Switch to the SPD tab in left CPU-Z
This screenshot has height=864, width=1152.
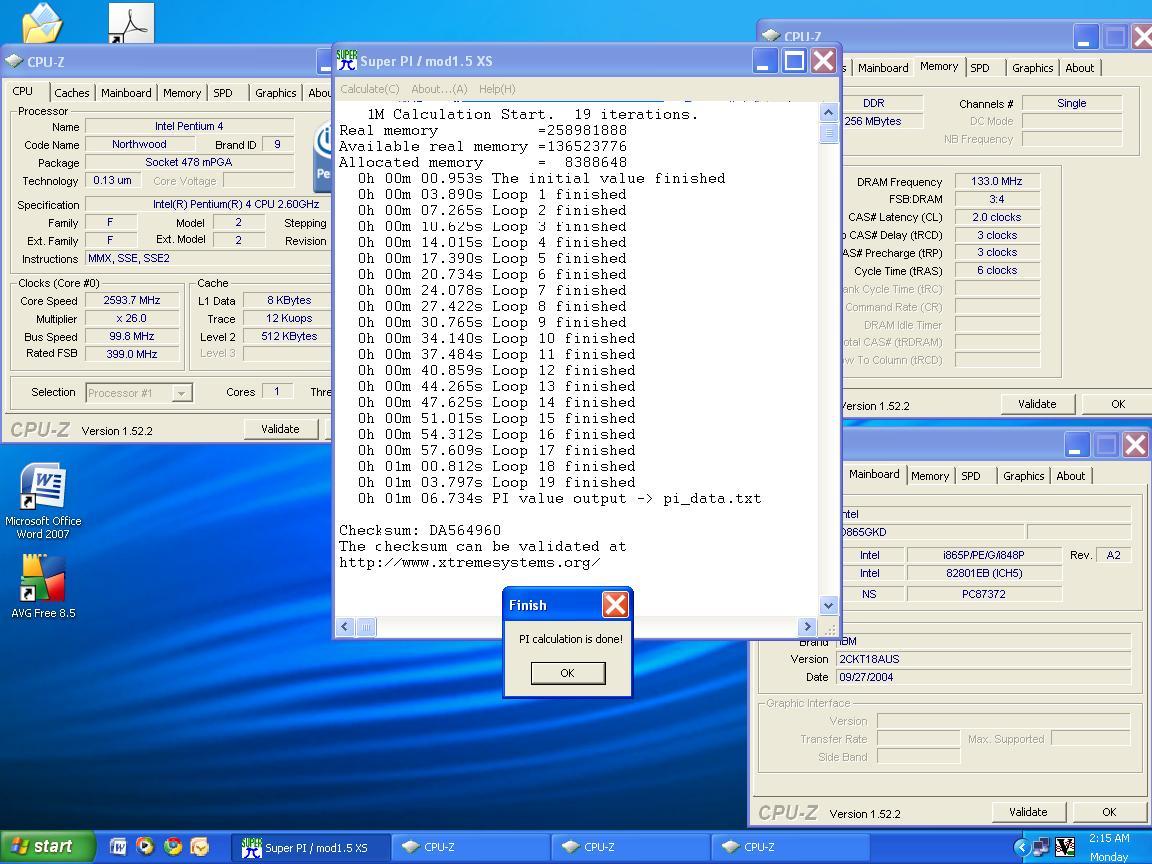pos(223,93)
